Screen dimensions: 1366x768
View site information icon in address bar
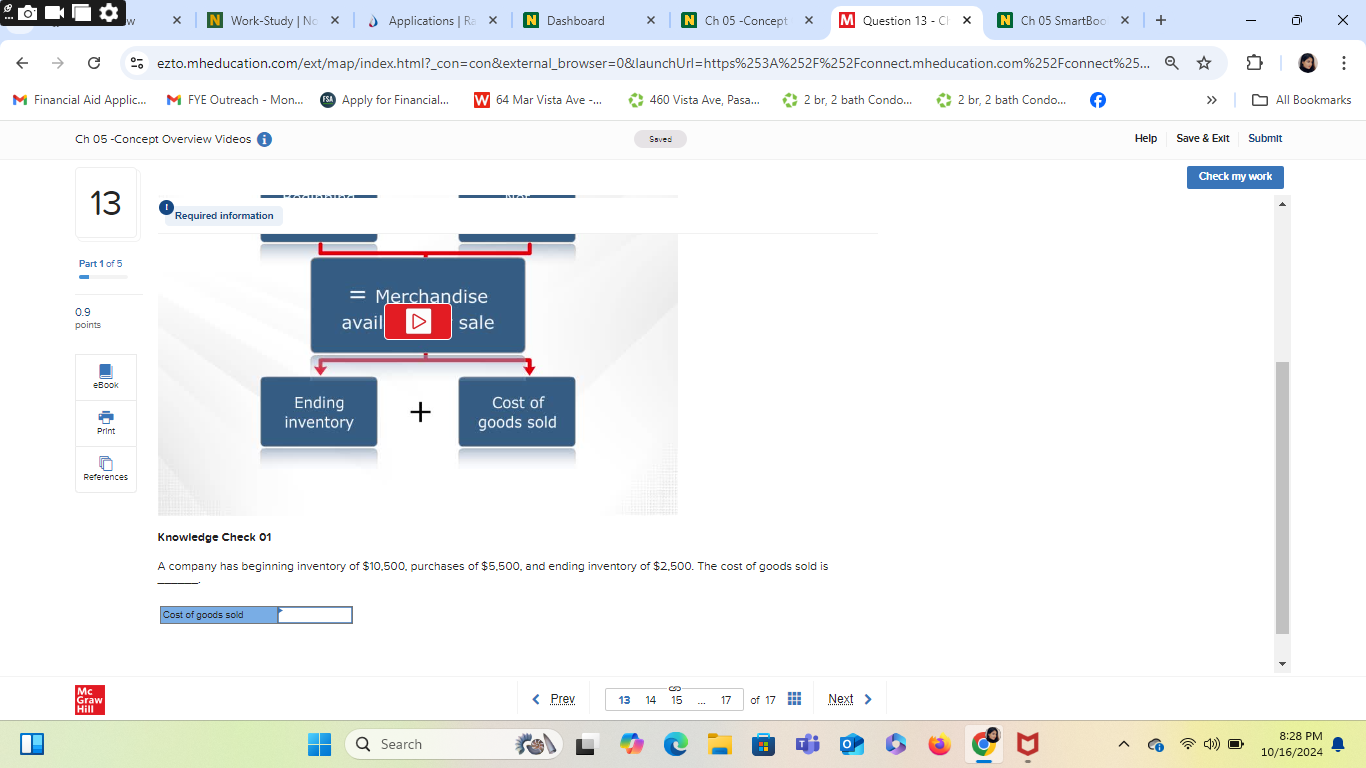click(x=138, y=63)
